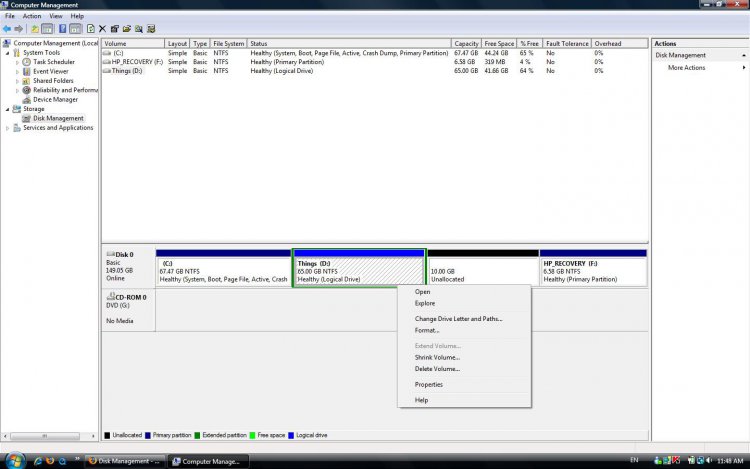Click the Disk 0 label box

(128, 267)
